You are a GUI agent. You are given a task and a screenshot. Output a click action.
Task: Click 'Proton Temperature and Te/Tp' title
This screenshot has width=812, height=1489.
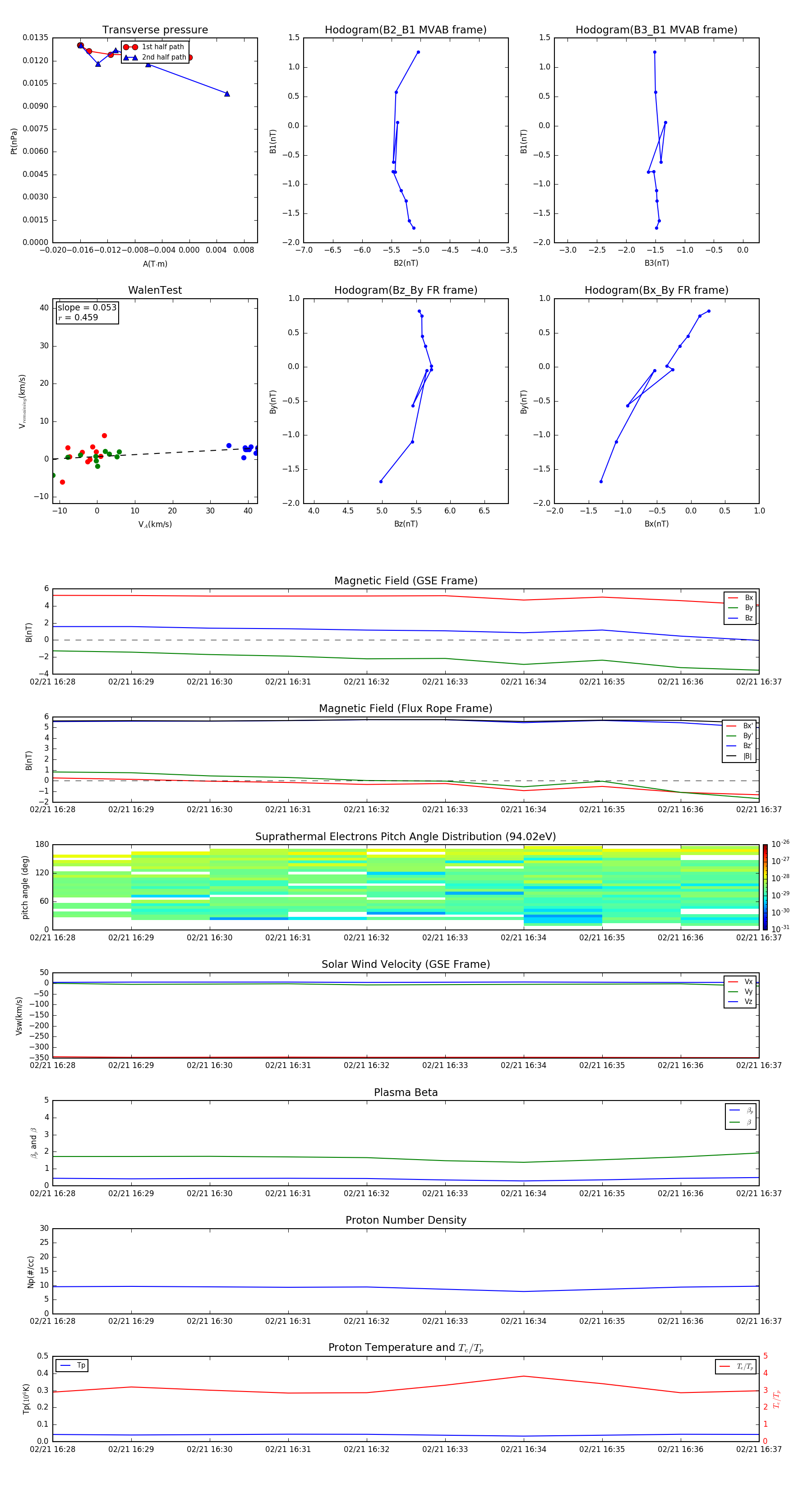(x=406, y=1348)
